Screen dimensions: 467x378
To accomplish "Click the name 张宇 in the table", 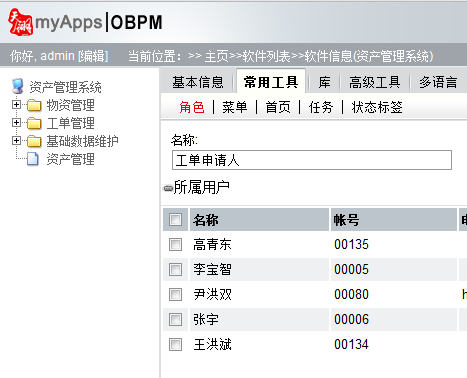I will [206, 320].
